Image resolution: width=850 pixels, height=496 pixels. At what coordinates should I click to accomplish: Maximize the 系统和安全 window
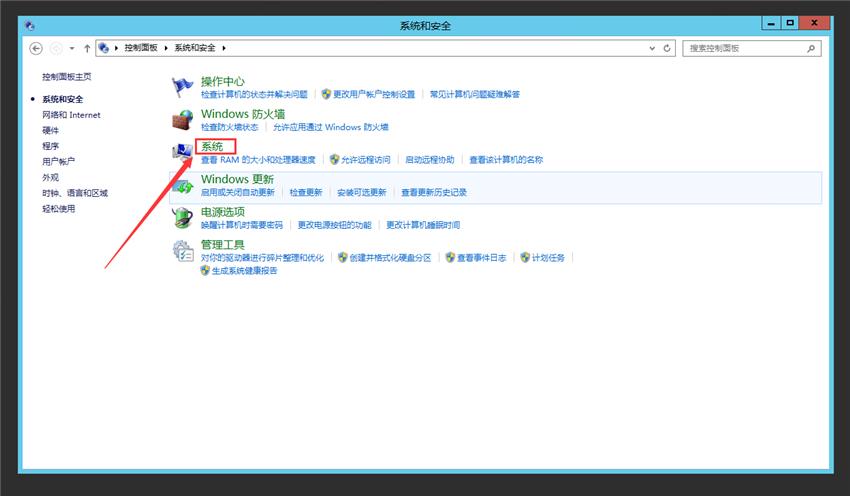[x=790, y=23]
